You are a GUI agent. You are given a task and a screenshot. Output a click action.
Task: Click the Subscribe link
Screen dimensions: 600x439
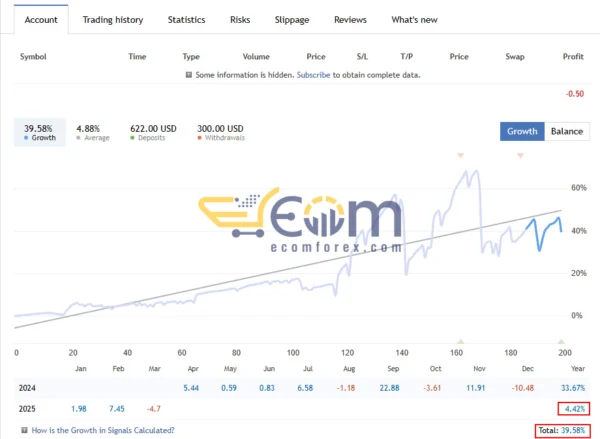point(313,75)
